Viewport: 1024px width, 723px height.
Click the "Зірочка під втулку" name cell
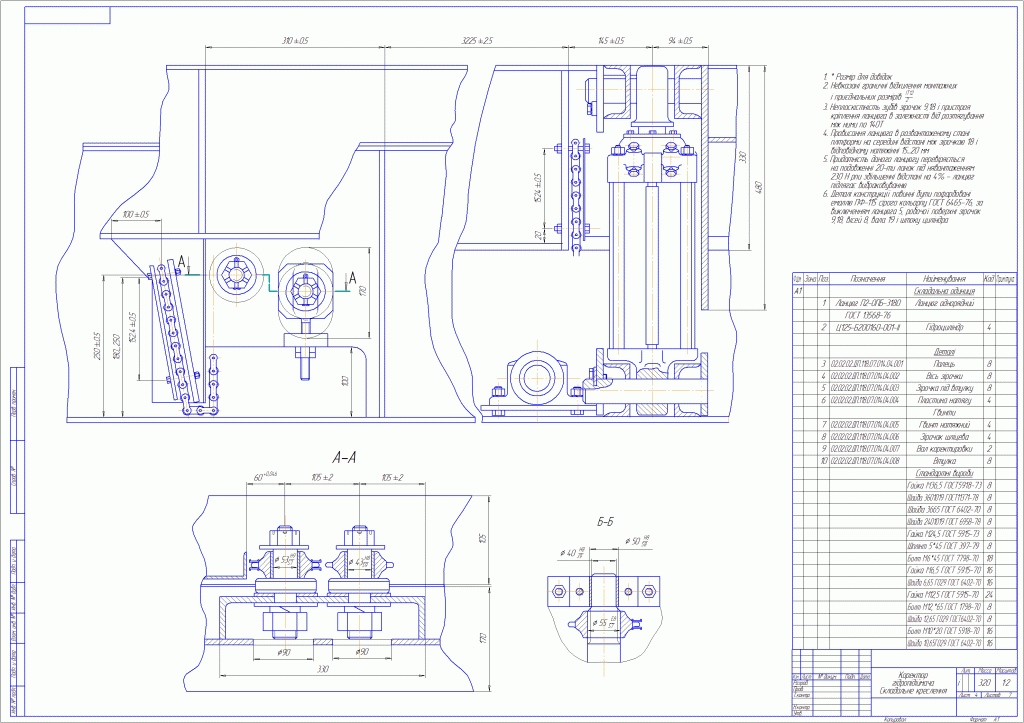(944, 388)
